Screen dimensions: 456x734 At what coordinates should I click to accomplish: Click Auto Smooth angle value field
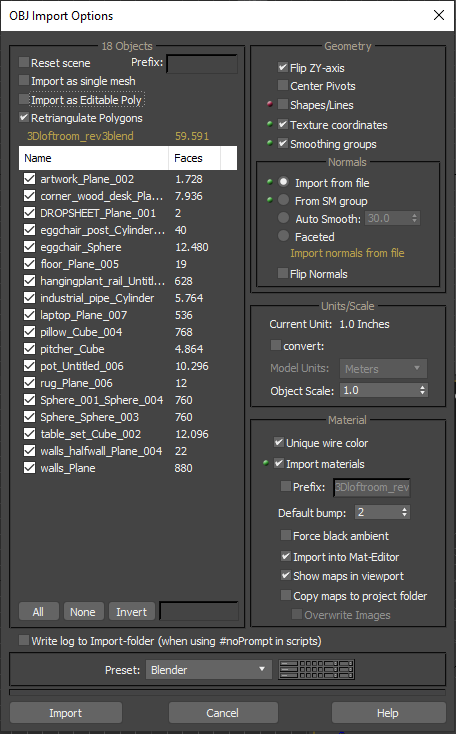(x=388, y=218)
